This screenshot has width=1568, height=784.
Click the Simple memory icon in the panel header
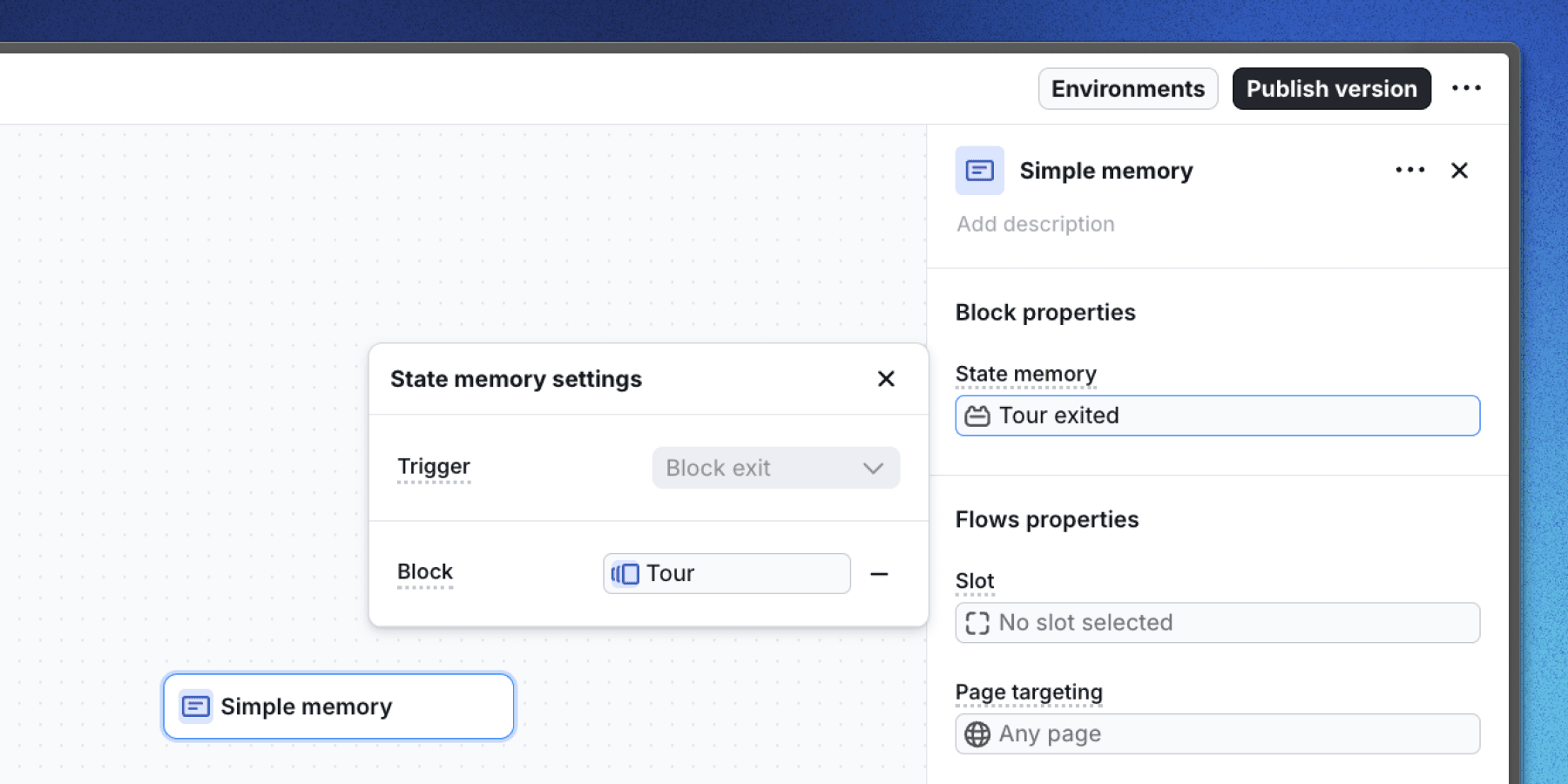pos(979,171)
